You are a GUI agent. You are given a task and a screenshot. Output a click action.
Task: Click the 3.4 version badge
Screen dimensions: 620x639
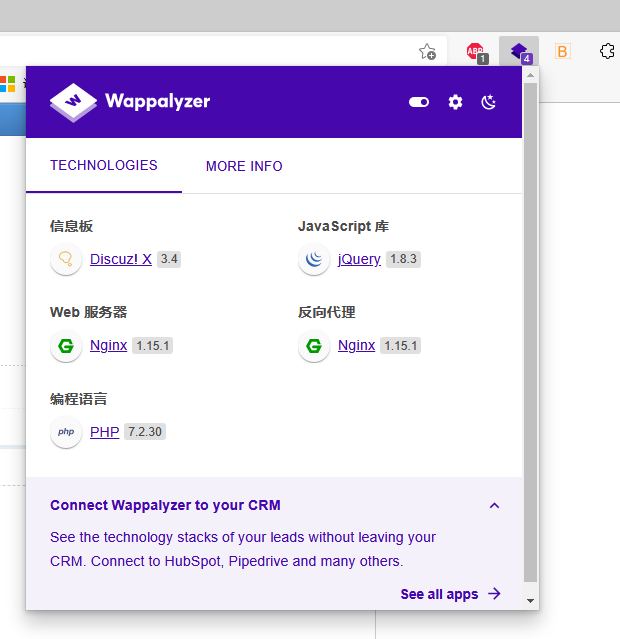point(169,259)
